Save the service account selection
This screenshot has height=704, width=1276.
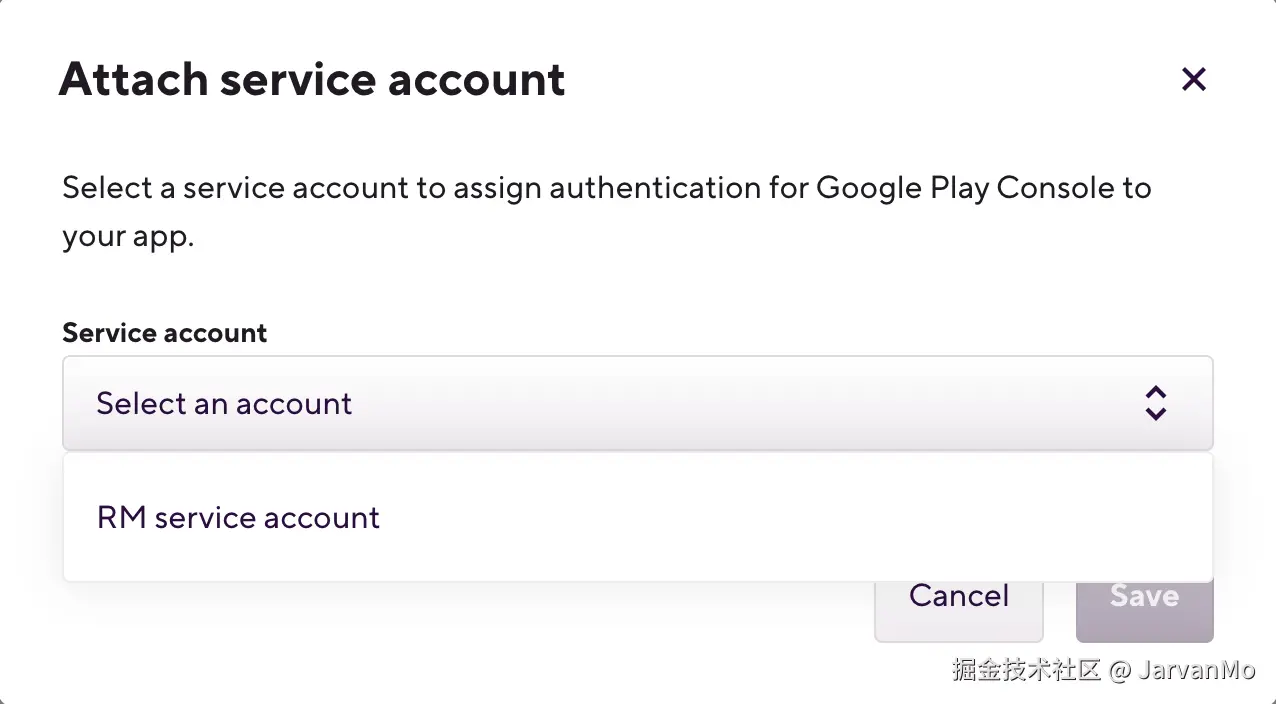click(x=1144, y=597)
